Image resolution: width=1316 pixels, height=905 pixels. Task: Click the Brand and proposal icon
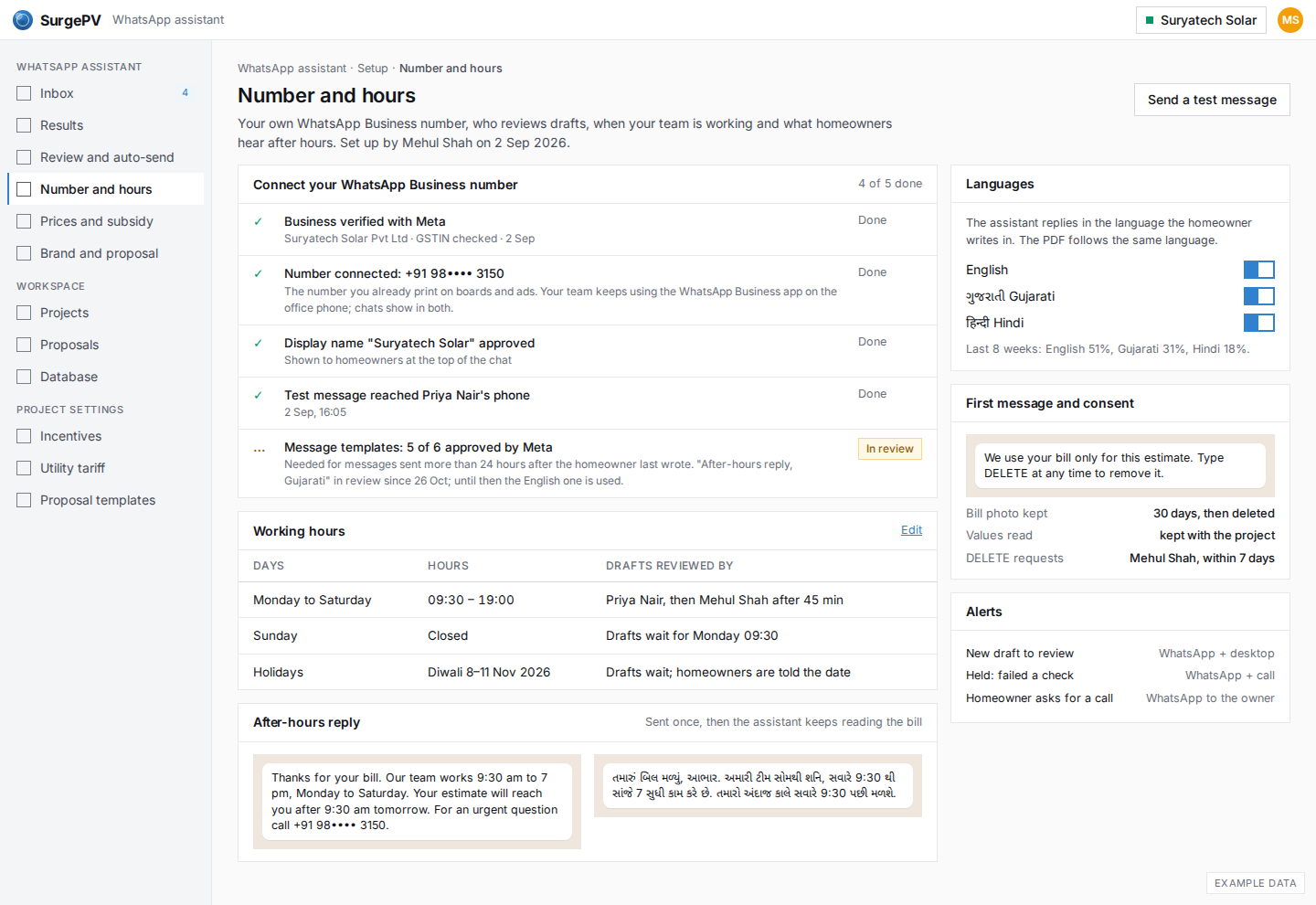(24, 253)
